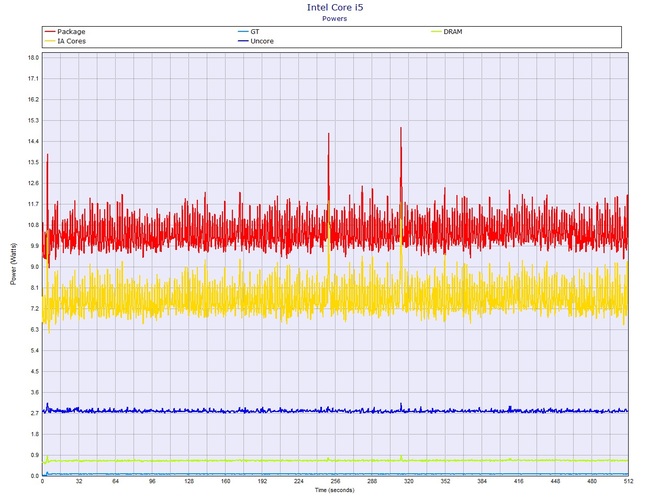Click the 5.4 y-axis tick label
Screen dimensions: 670x502
click(34, 350)
